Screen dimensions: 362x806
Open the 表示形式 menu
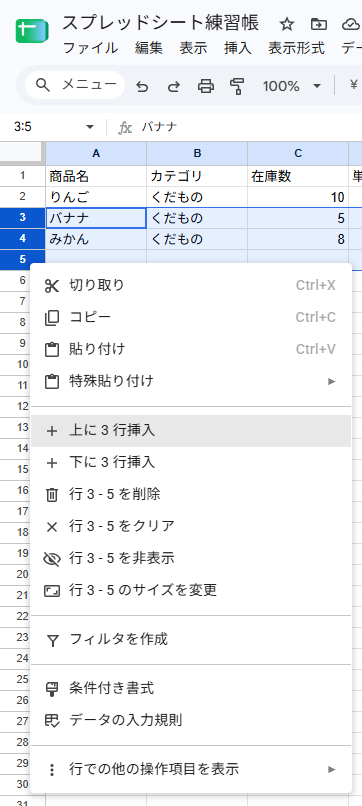click(296, 48)
